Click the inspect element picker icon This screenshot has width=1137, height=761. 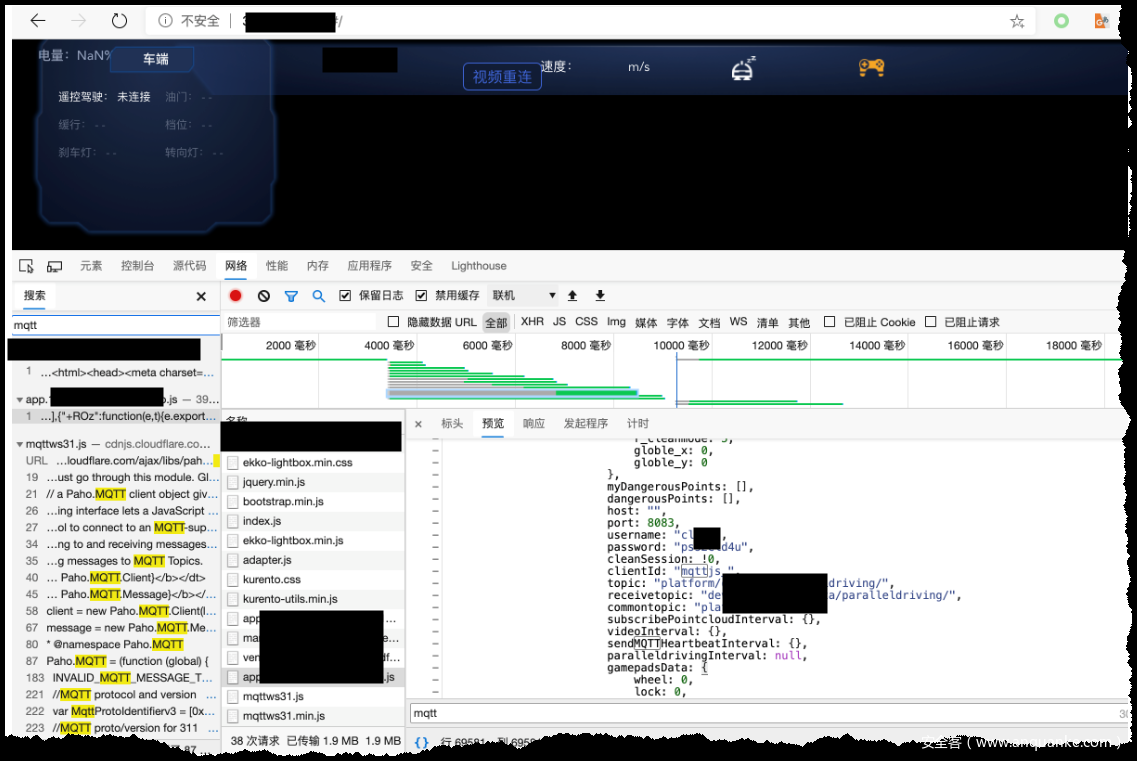click(x=27, y=266)
